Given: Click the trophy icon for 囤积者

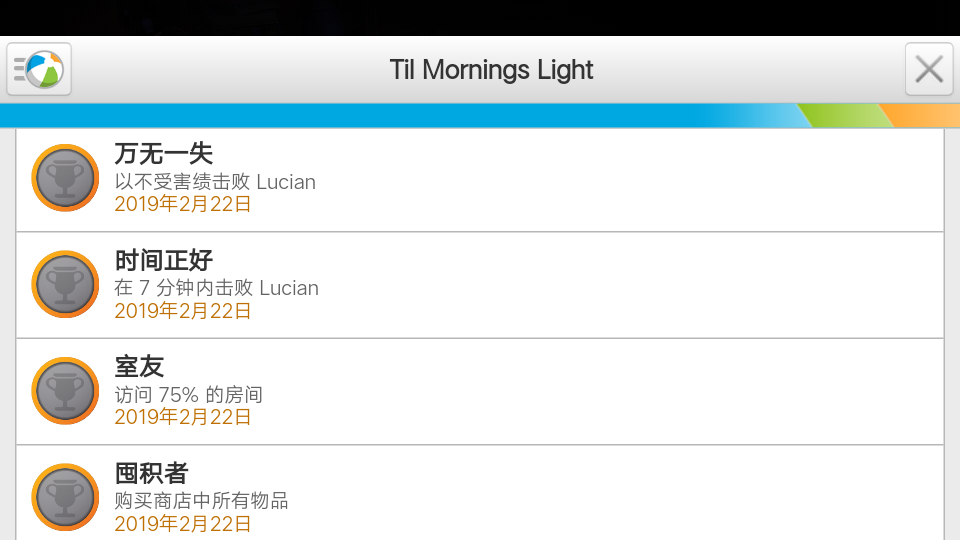Looking at the screenshot, I should (x=65, y=497).
